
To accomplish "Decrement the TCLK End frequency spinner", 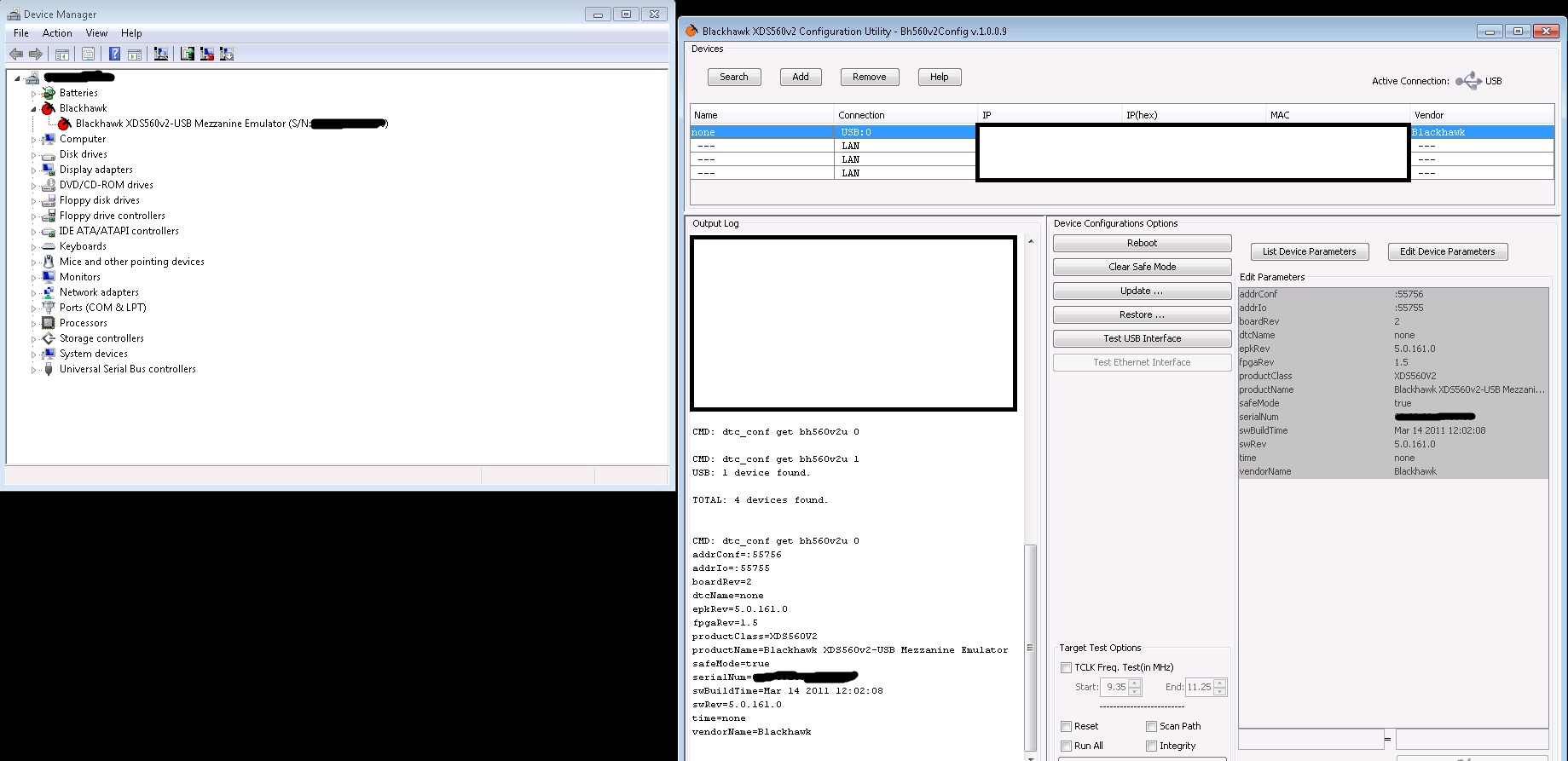I will pyautogui.click(x=1220, y=691).
